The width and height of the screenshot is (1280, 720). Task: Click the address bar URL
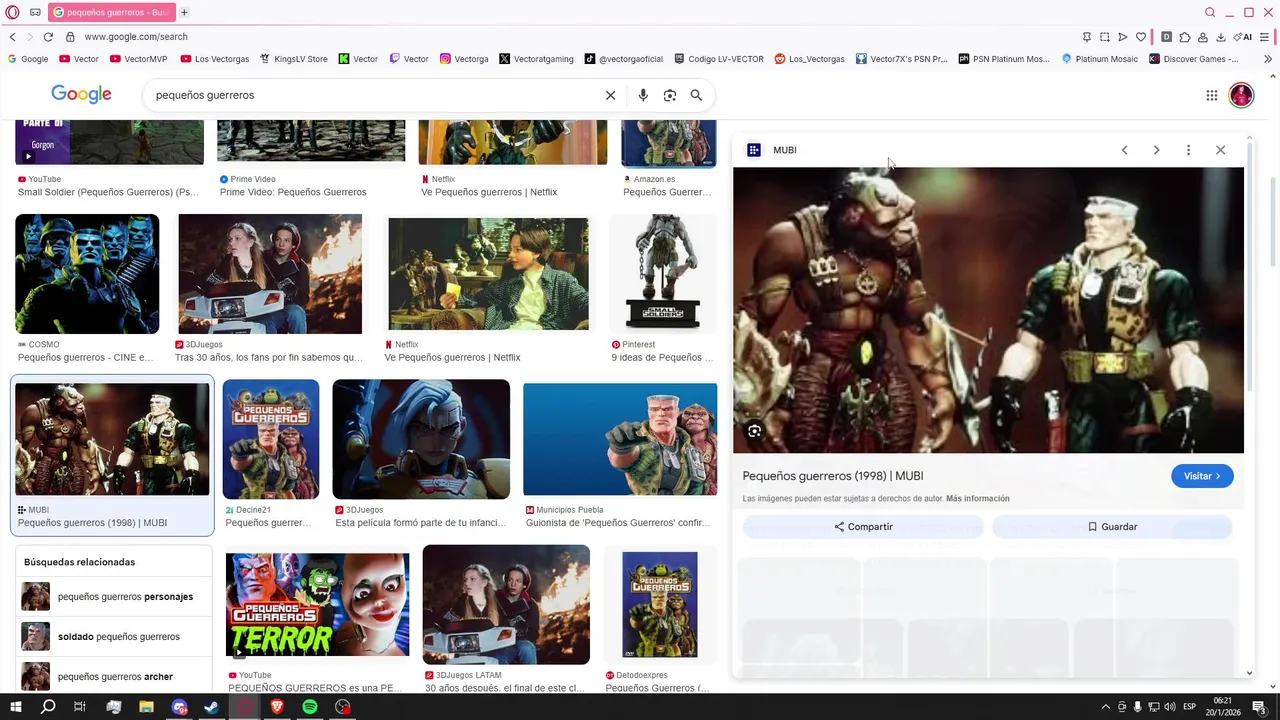[136, 37]
